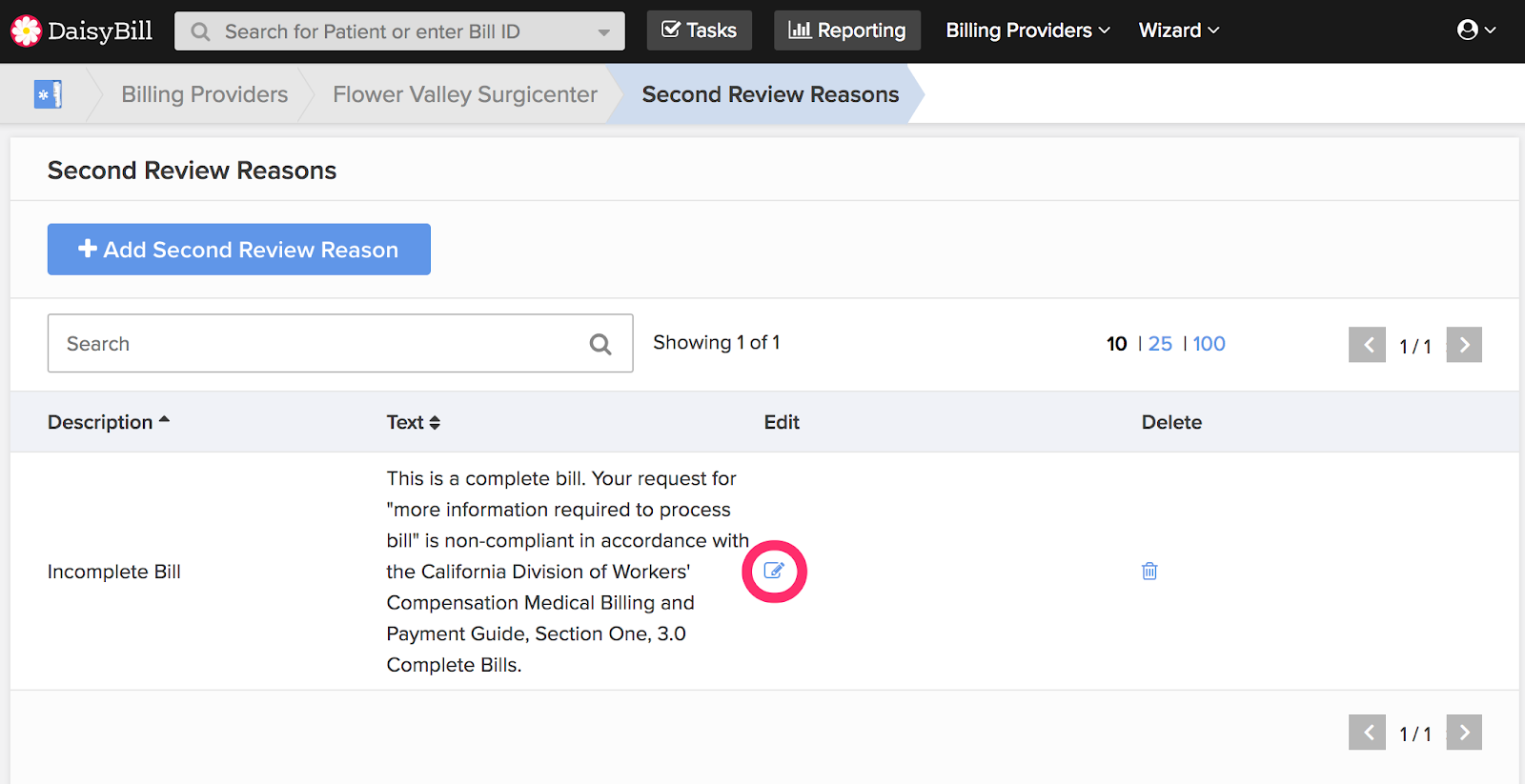Click the reasons Search input field
The height and width of the screenshot is (784, 1525).
click(340, 343)
